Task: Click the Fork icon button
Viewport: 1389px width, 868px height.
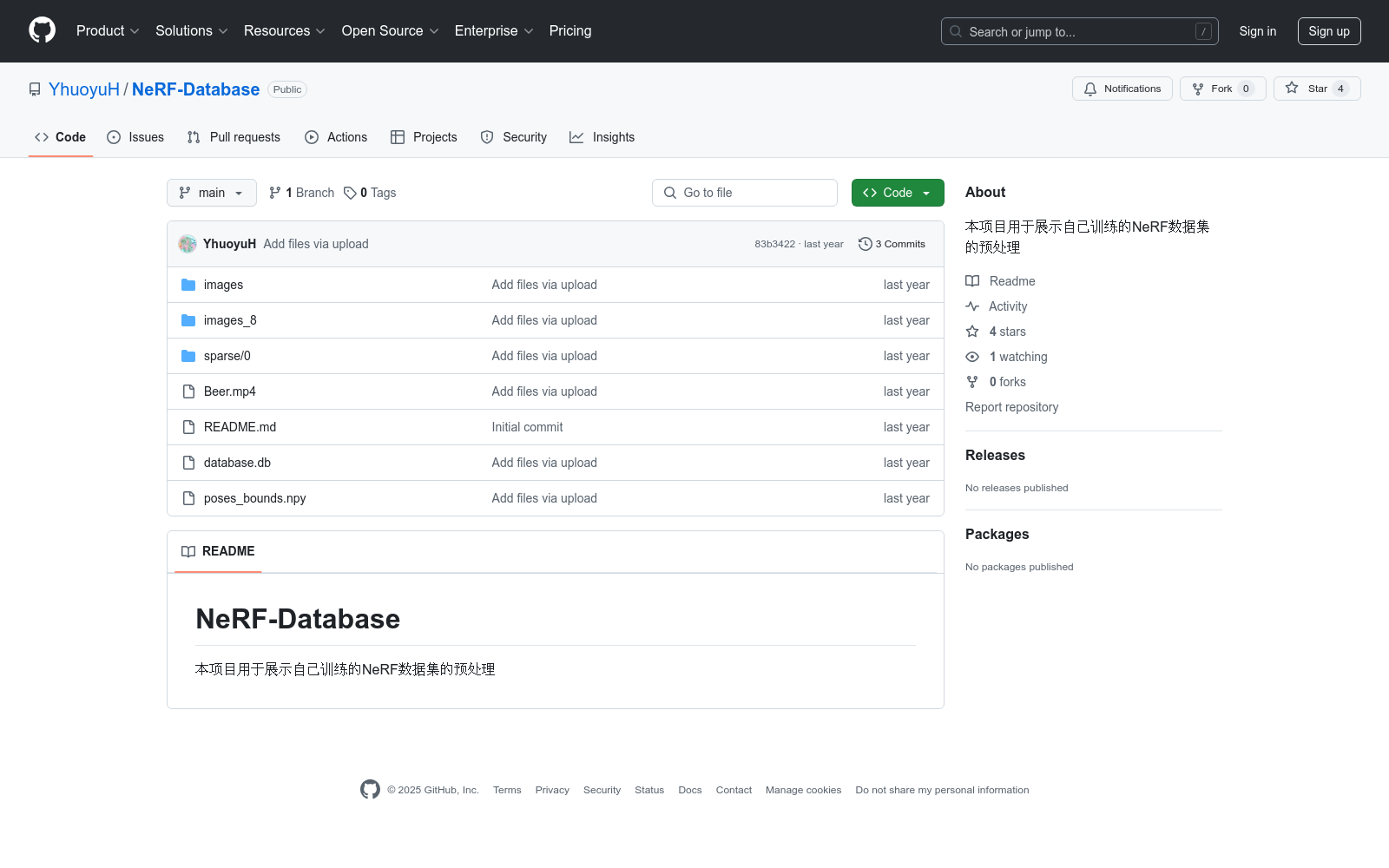Action: (1198, 89)
